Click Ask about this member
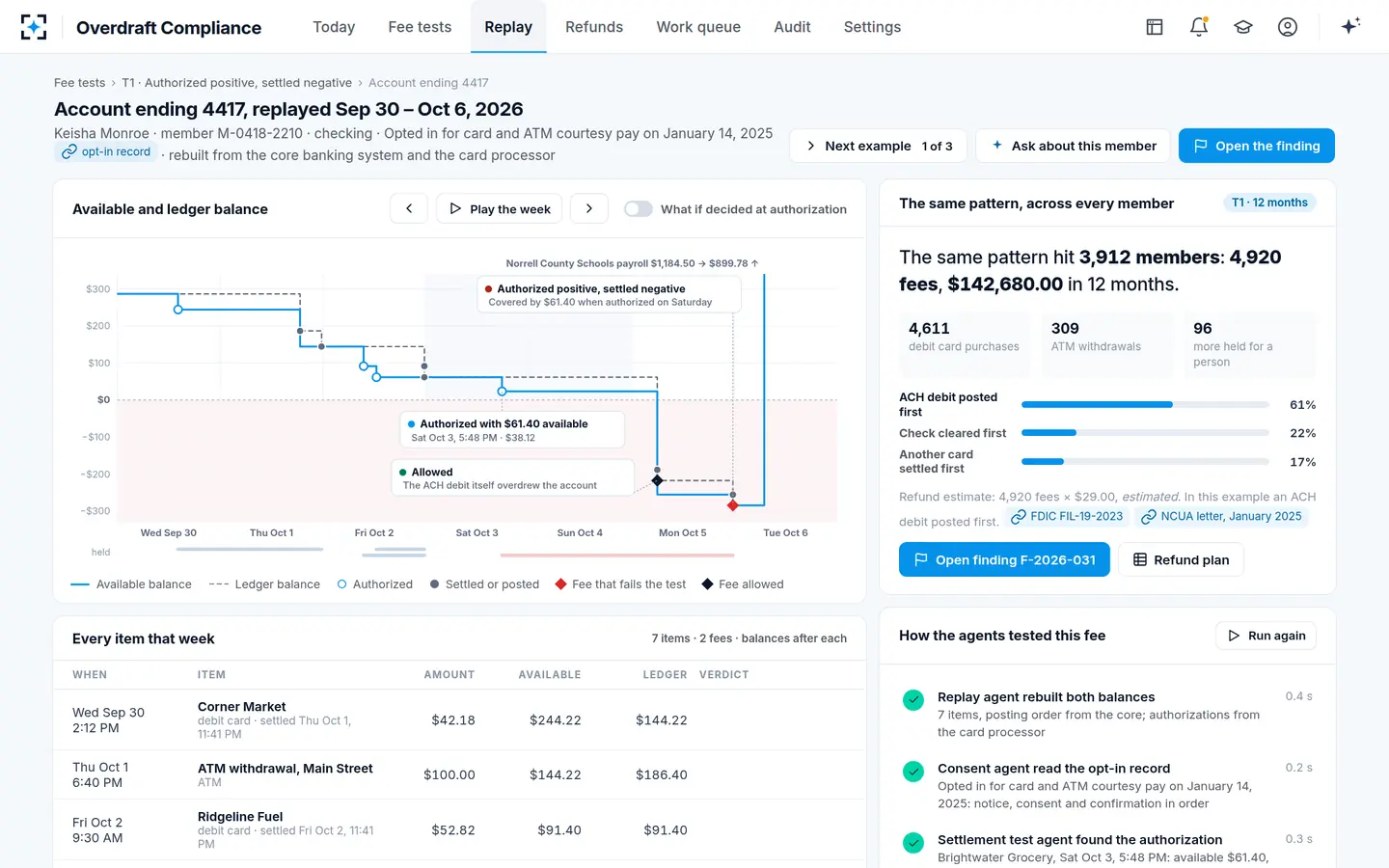The width and height of the screenshot is (1389, 868). click(1073, 146)
